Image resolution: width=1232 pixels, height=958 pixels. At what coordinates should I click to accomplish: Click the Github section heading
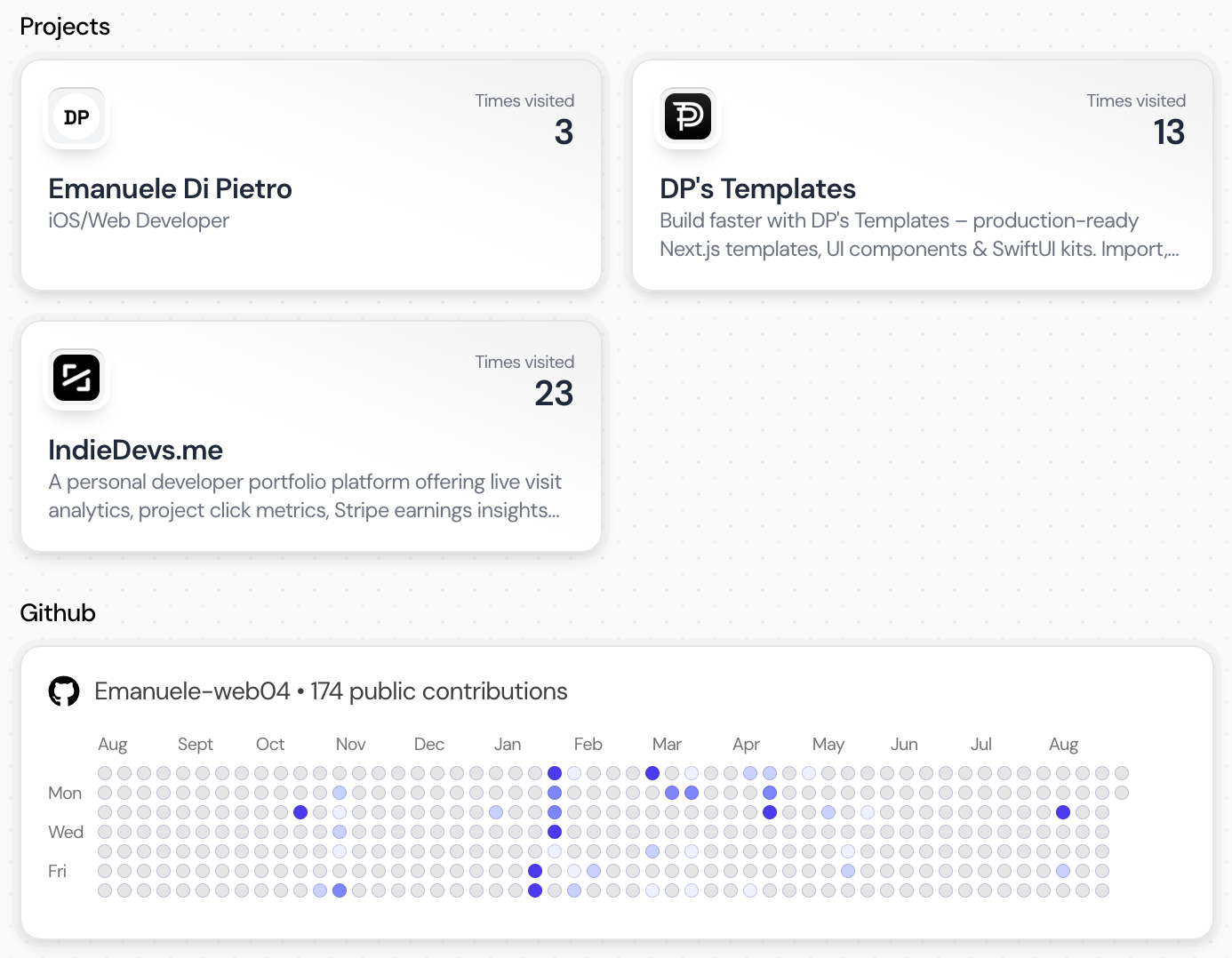click(58, 613)
